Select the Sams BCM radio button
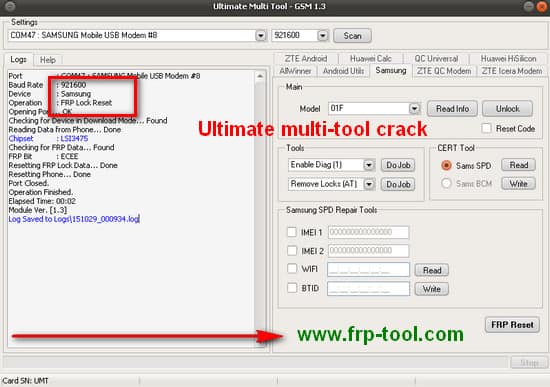This screenshot has width=550, height=387. pos(446,183)
